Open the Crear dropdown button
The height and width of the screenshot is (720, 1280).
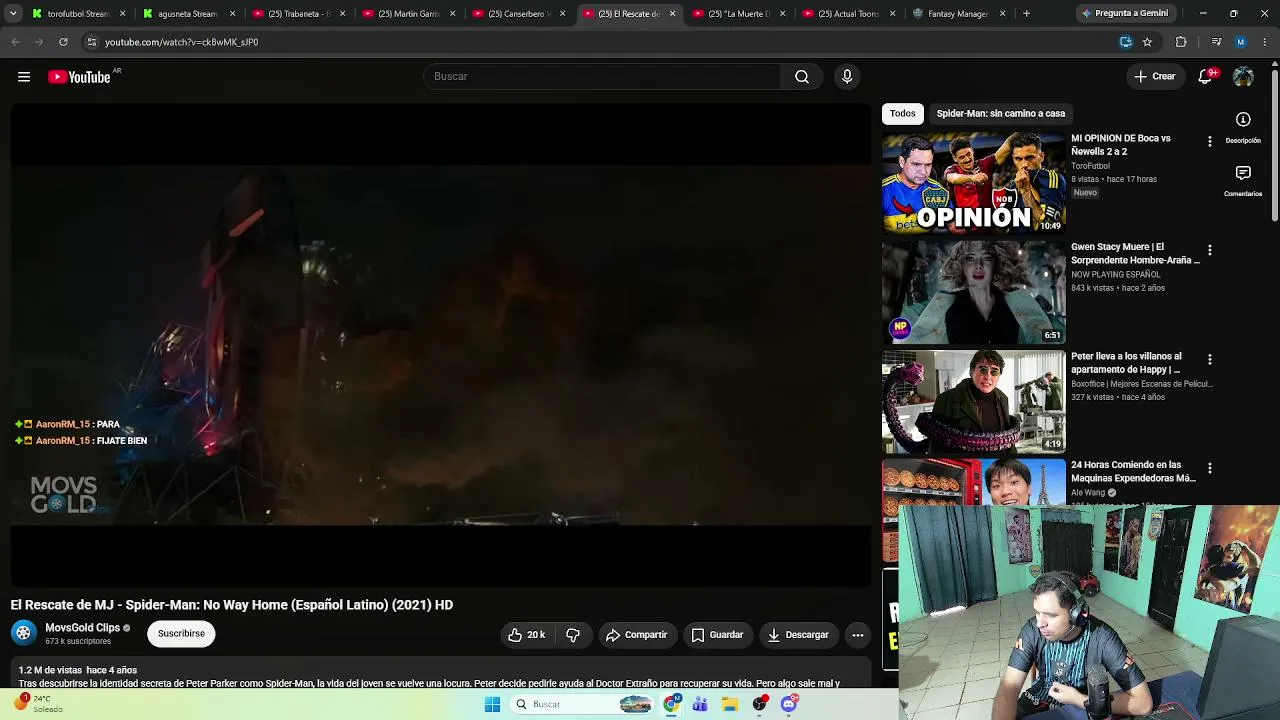pyautogui.click(x=1155, y=77)
